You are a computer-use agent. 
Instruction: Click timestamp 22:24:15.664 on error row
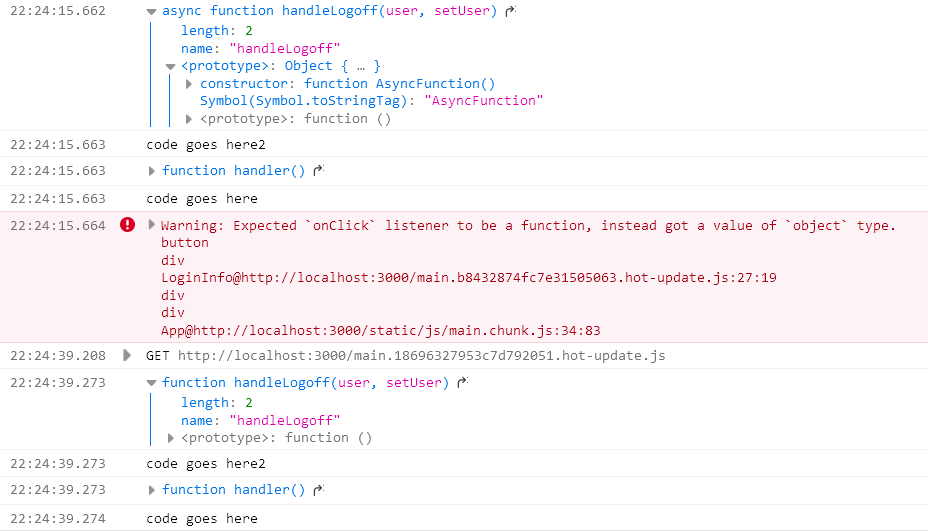pos(58,226)
